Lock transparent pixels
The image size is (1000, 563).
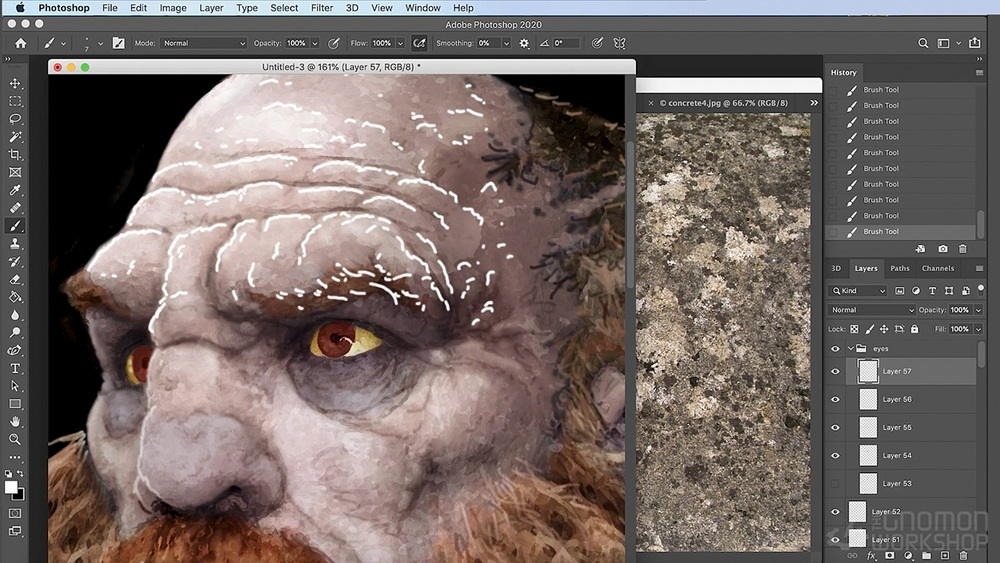[854, 329]
